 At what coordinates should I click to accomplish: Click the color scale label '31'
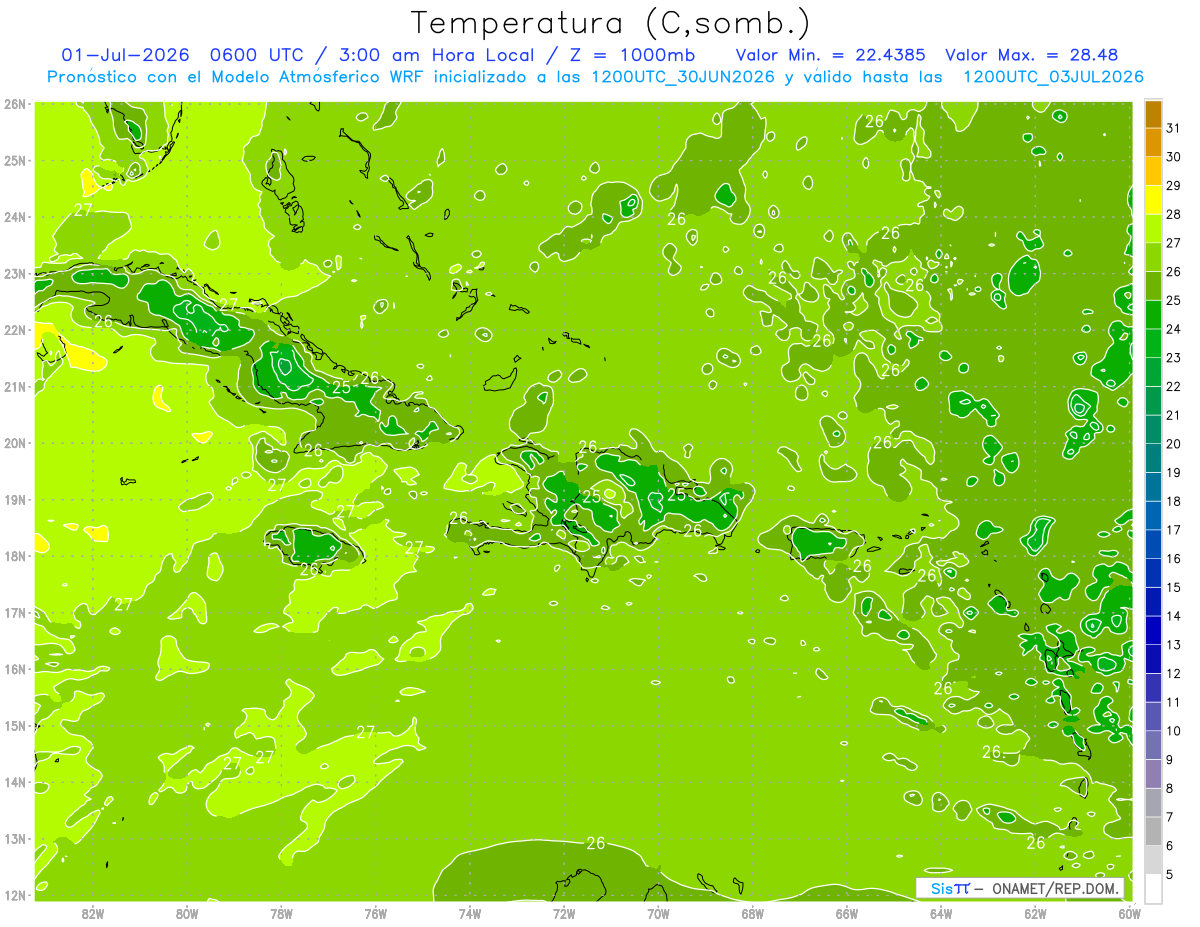1173,128
